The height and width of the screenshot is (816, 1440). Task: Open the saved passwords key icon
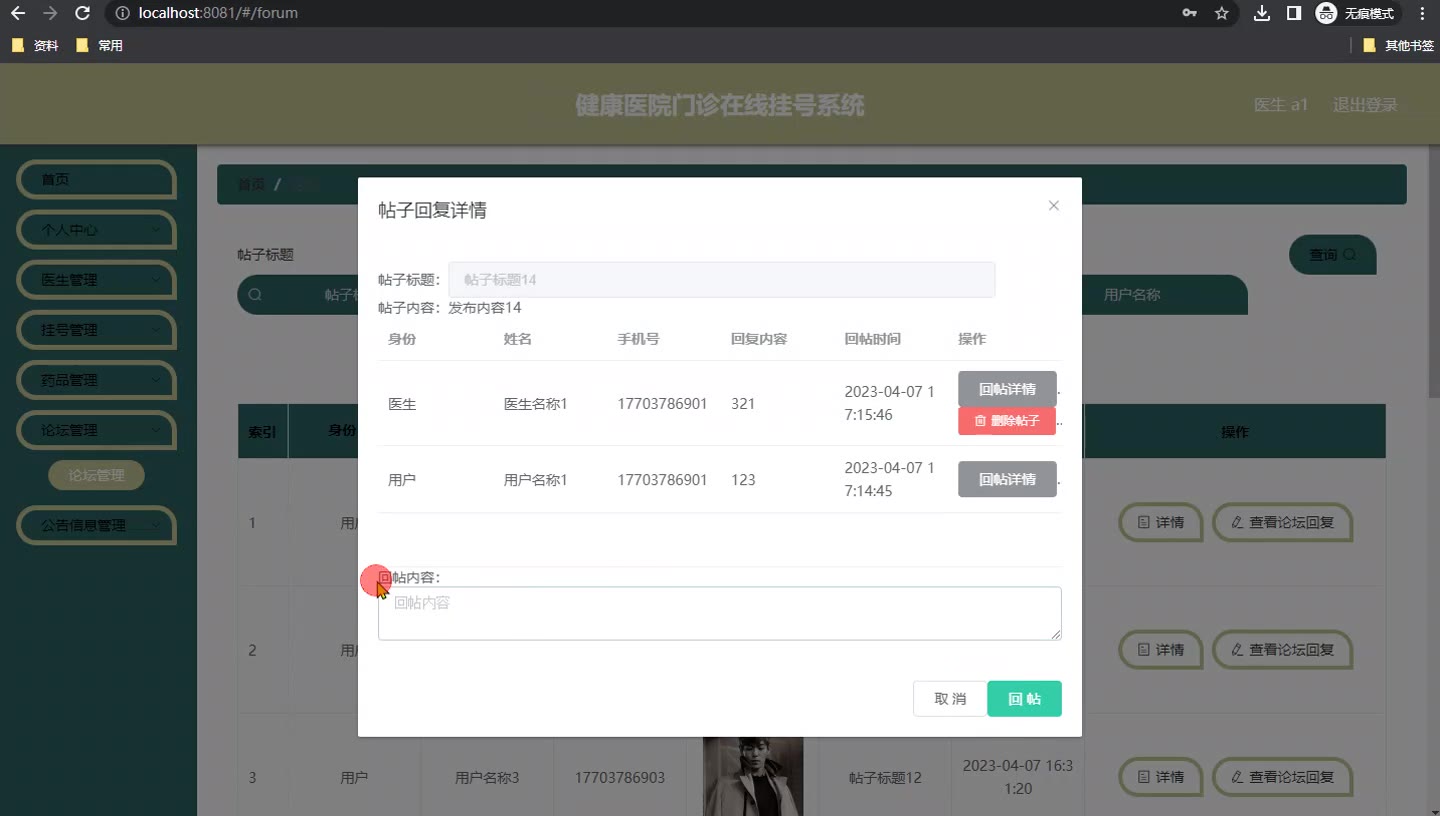coord(1189,13)
